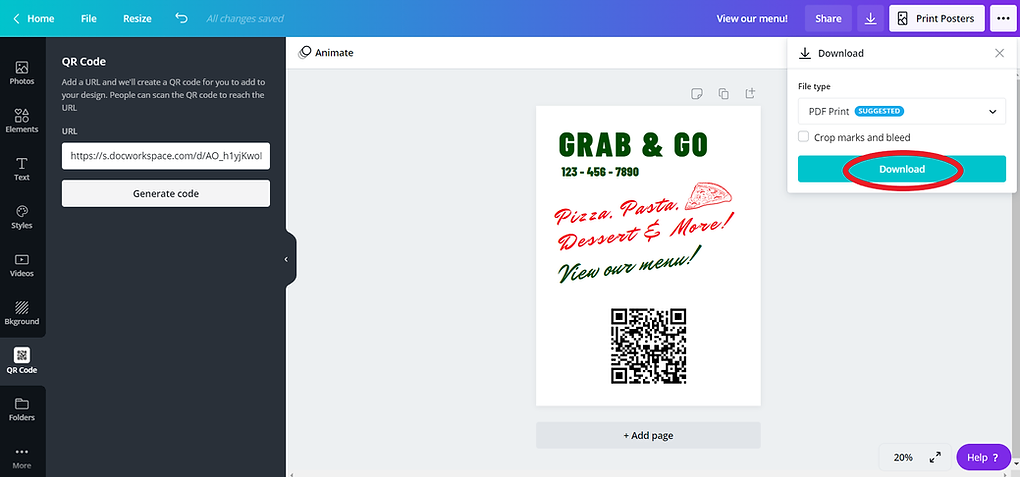Open the Bkground sidebar panel
The width and height of the screenshot is (1020, 477).
click(x=21, y=313)
